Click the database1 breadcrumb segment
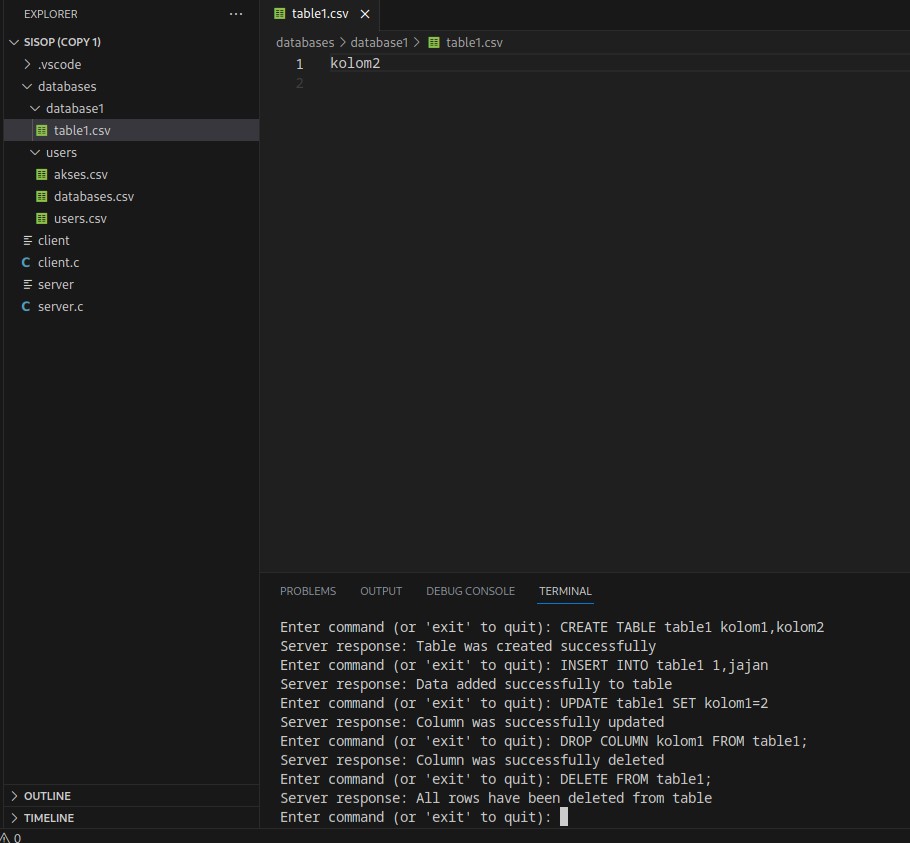The image size is (910, 843). point(379,42)
